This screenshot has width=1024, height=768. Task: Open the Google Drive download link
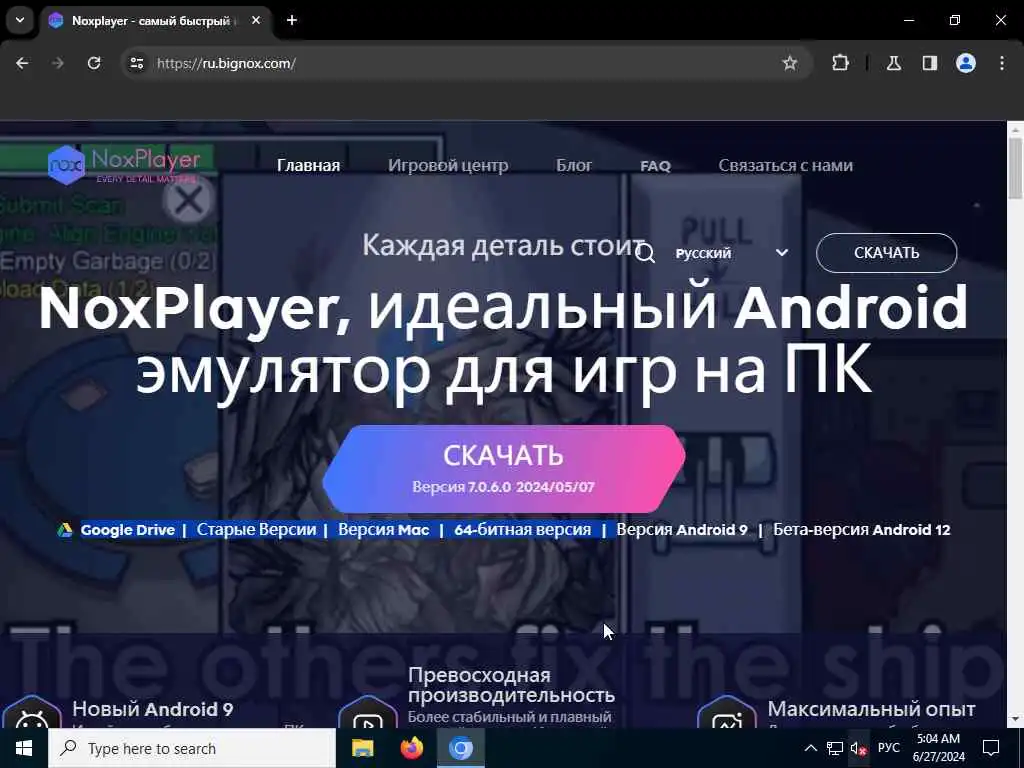[127, 530]
